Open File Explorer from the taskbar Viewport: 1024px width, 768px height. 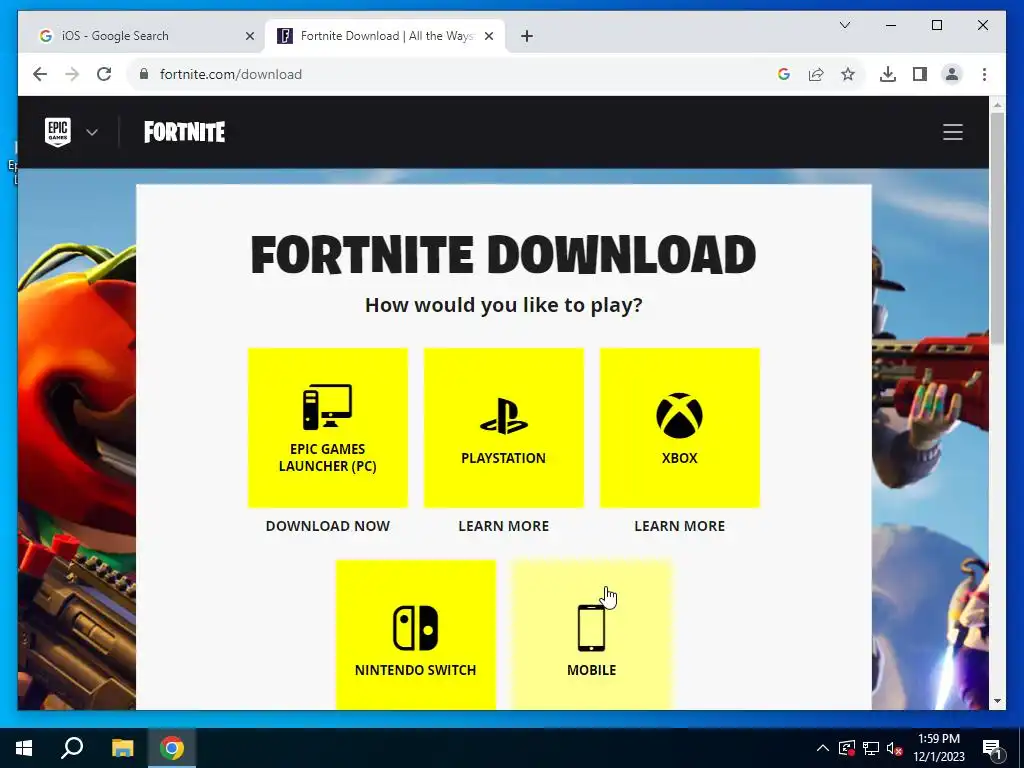point(122,748)
